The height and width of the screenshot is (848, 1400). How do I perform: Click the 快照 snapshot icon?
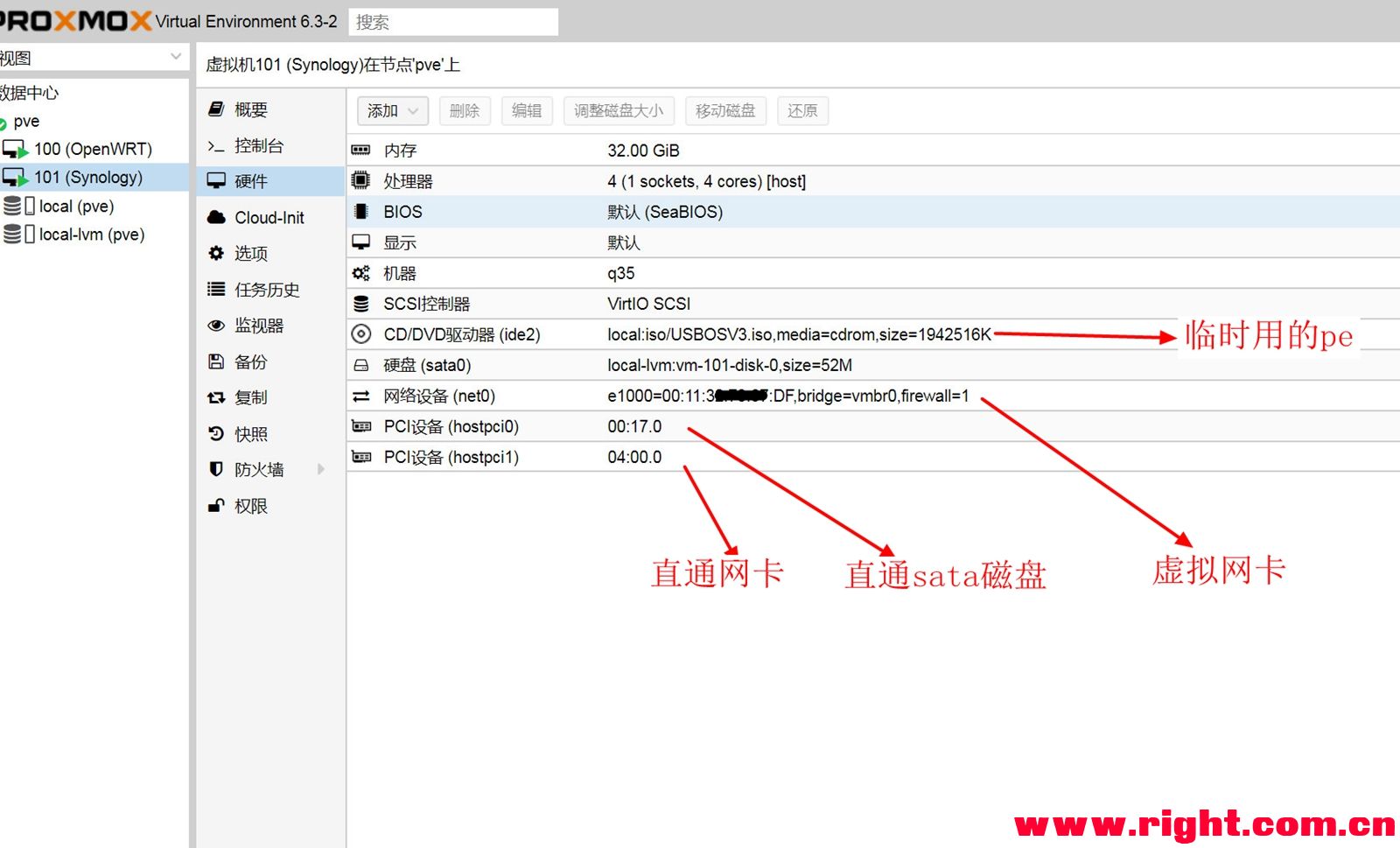[215, 433]
